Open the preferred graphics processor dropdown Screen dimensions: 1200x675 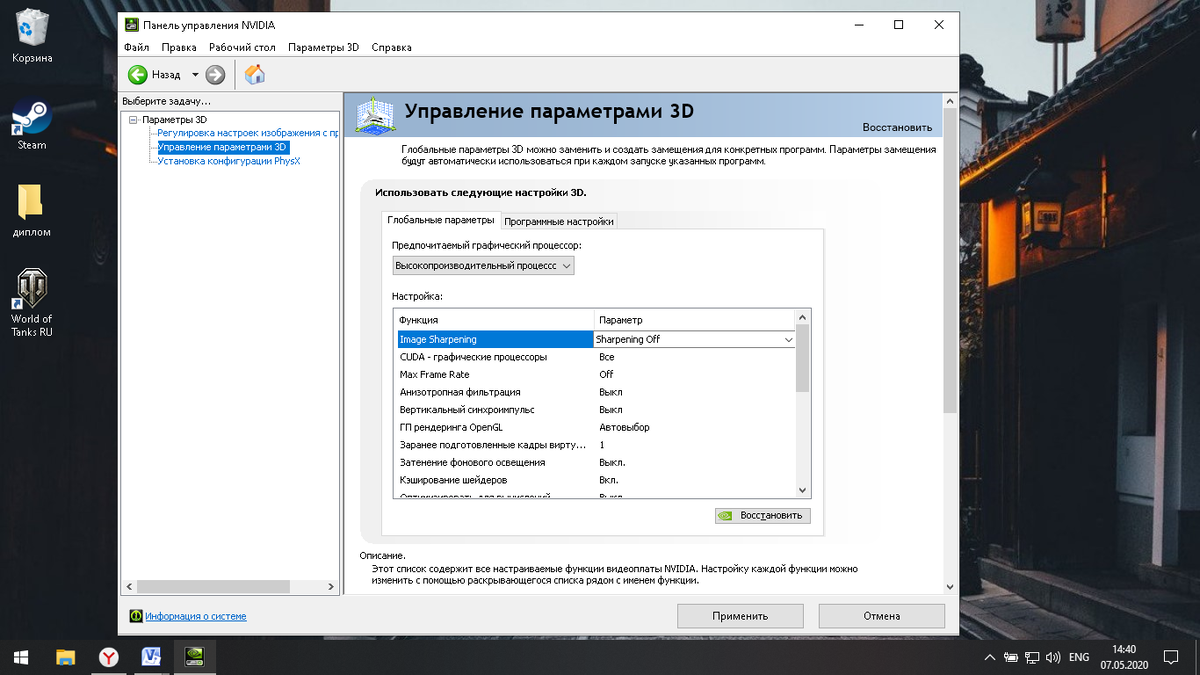pos(567,265)
